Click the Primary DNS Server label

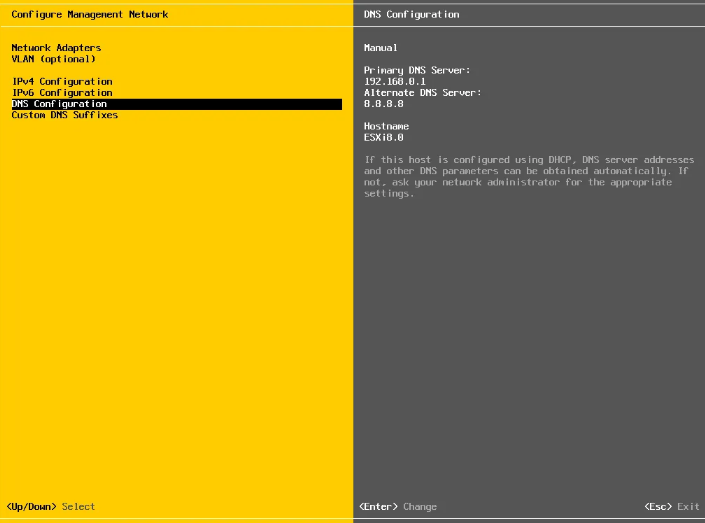click(x=417, y=70)
